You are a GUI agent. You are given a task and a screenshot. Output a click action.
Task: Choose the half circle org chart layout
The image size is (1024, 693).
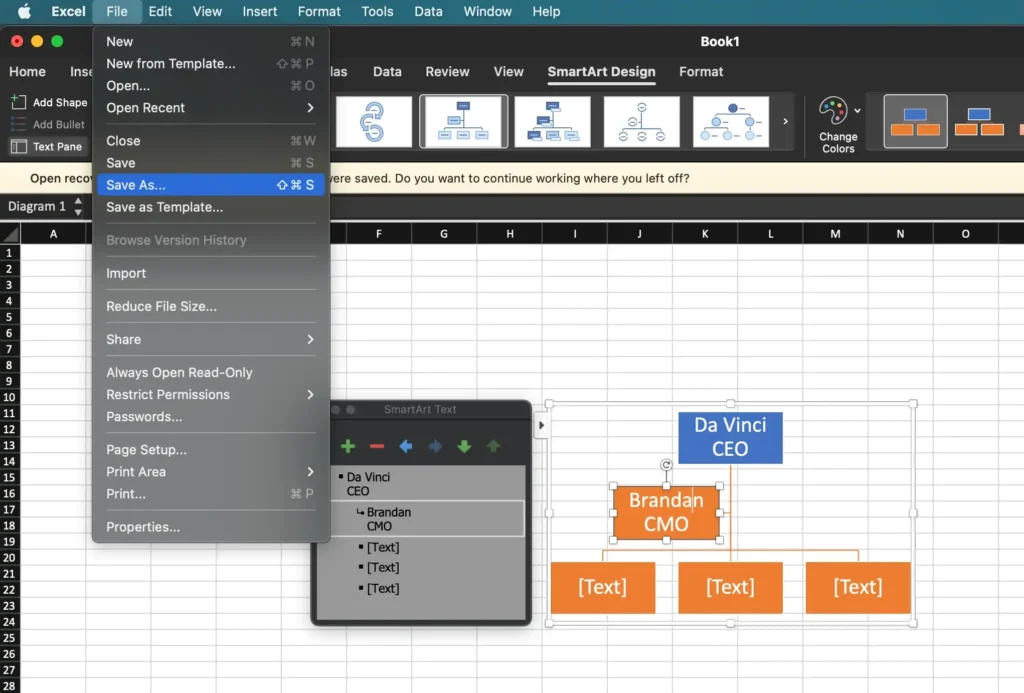point(641,121)
